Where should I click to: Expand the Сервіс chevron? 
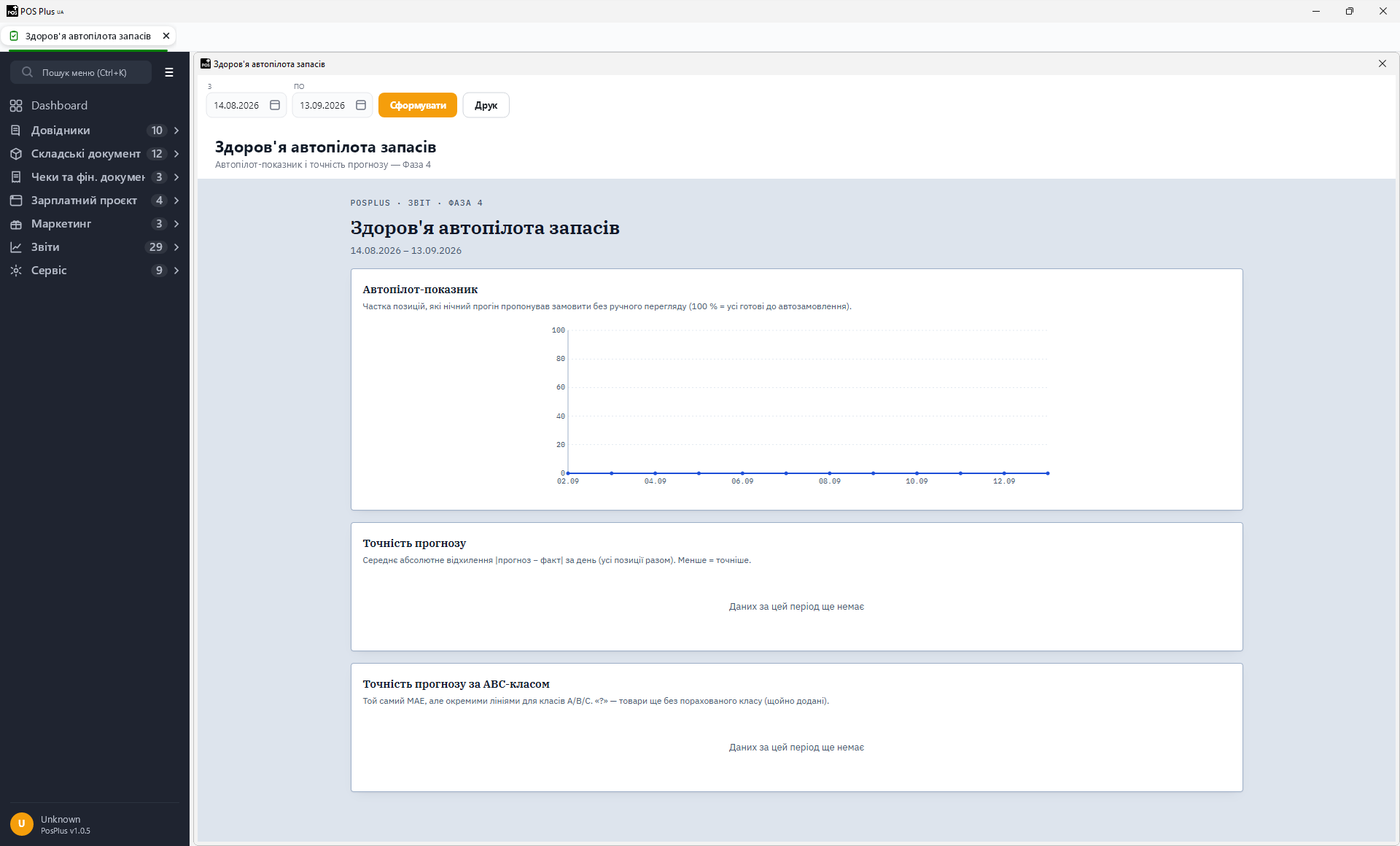pos(176,271)
